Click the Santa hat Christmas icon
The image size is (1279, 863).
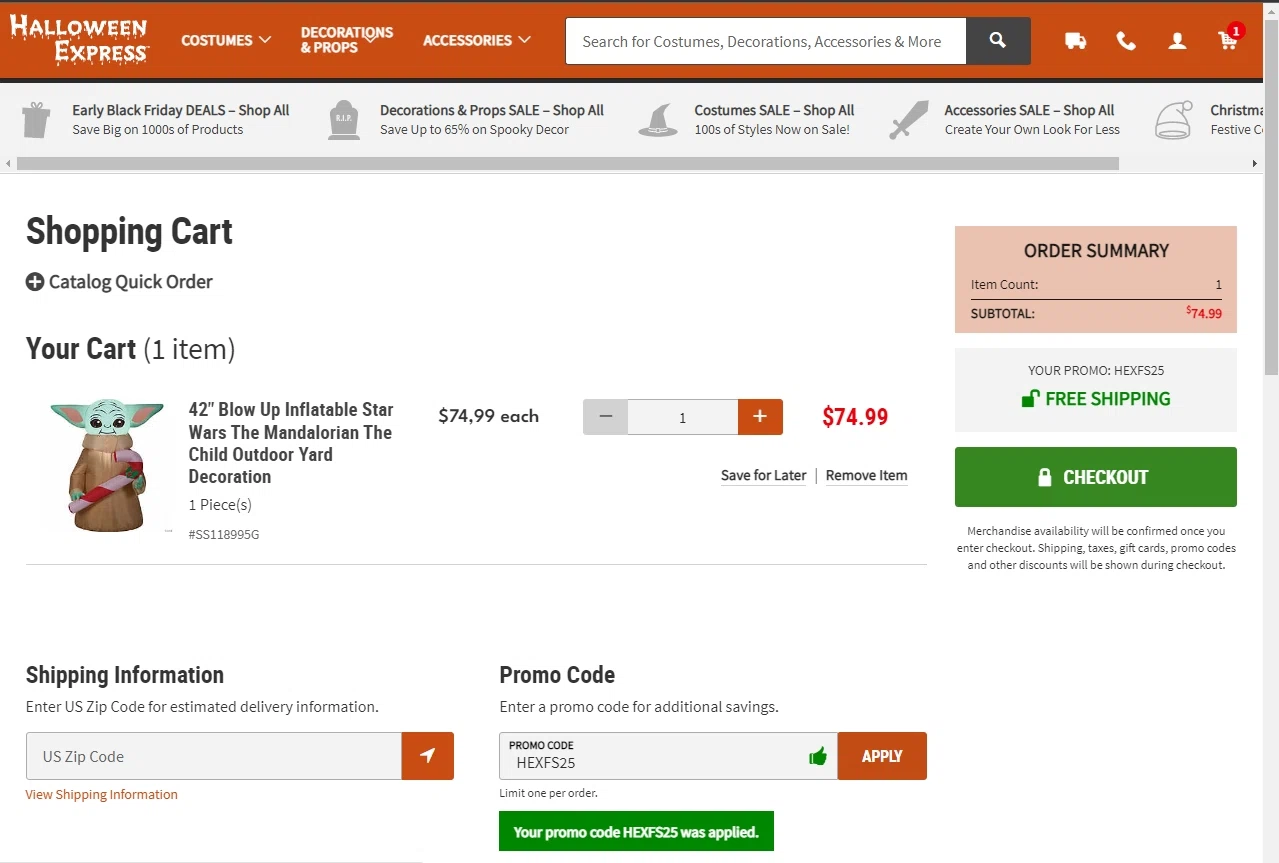(x=1174, y=120)
